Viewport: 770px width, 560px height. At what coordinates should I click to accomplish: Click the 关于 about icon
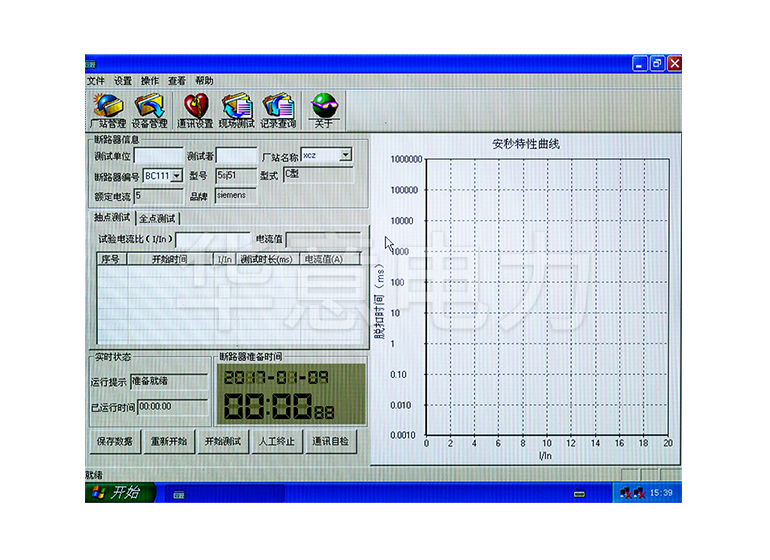coord(323,109)
